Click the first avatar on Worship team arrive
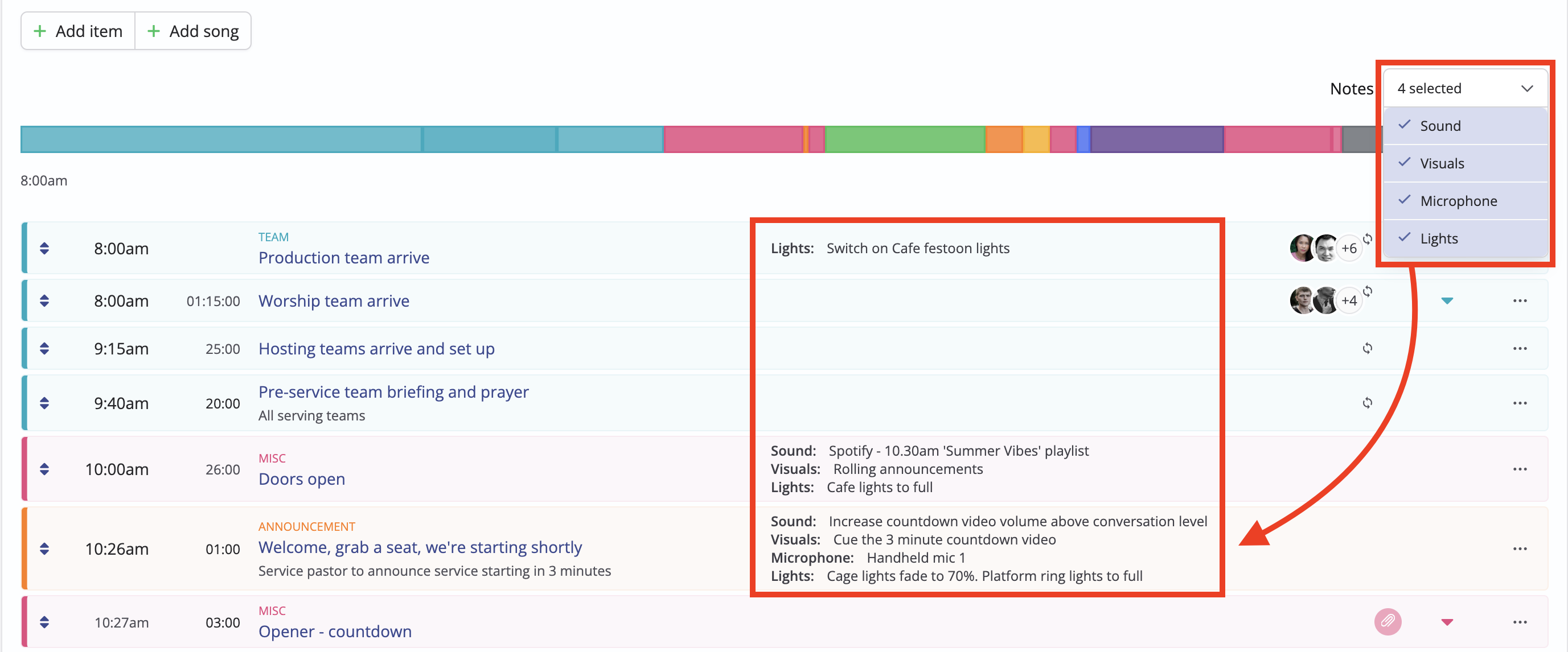The image size is (1568, 652). (1303, 300)
